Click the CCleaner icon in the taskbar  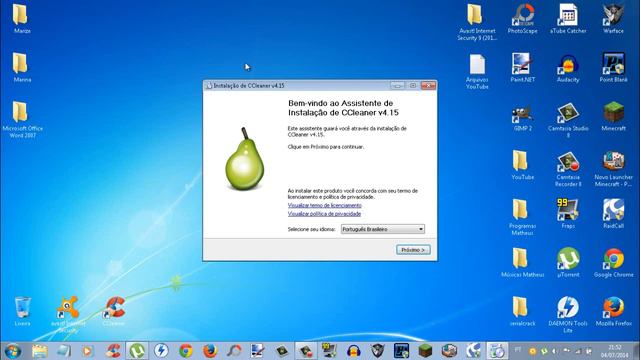(x=113, y=351)
